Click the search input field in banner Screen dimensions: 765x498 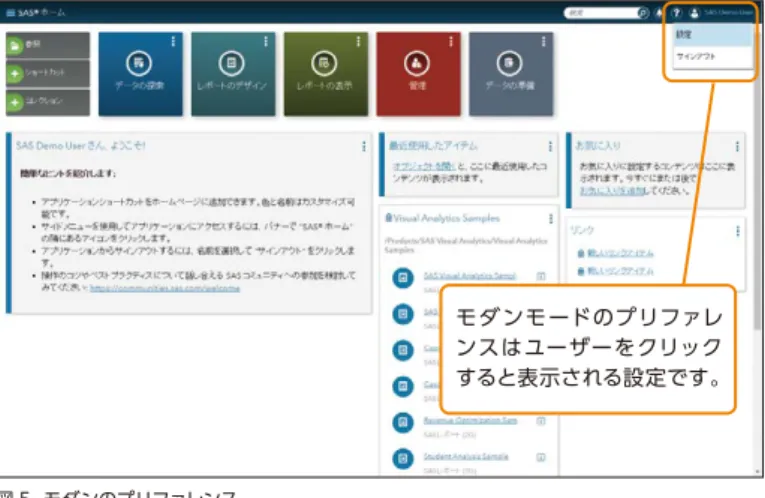(x=602, y=13)
